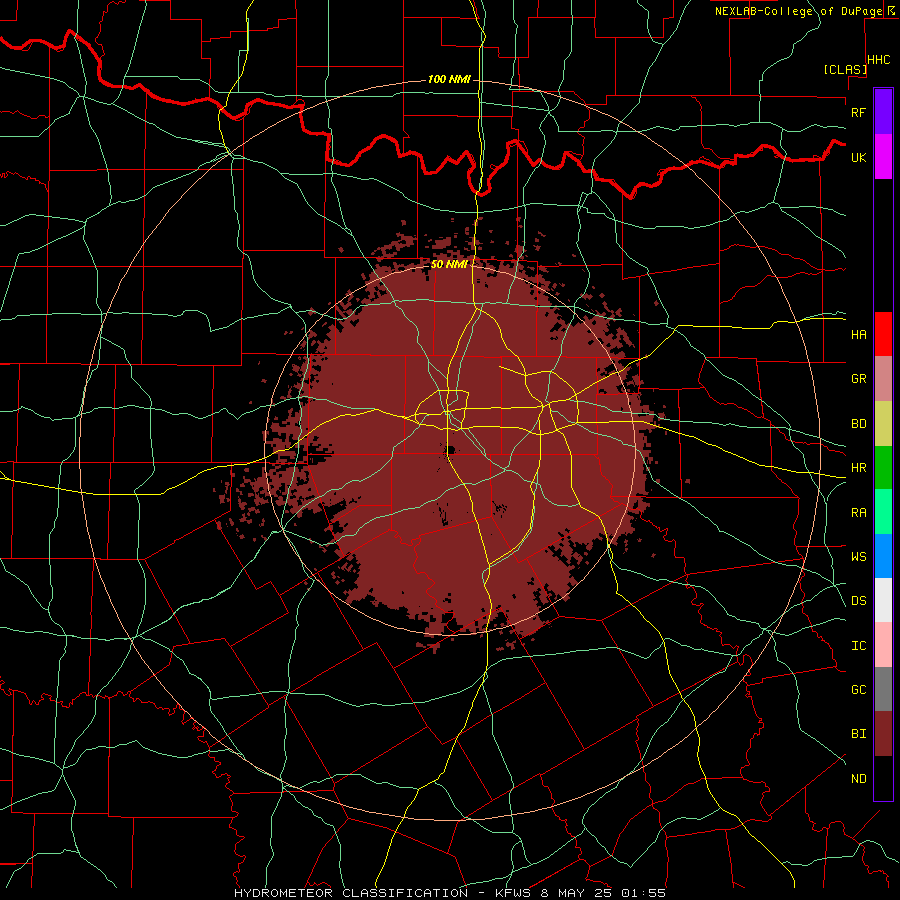Click the BI legend label

coord(858,734)
